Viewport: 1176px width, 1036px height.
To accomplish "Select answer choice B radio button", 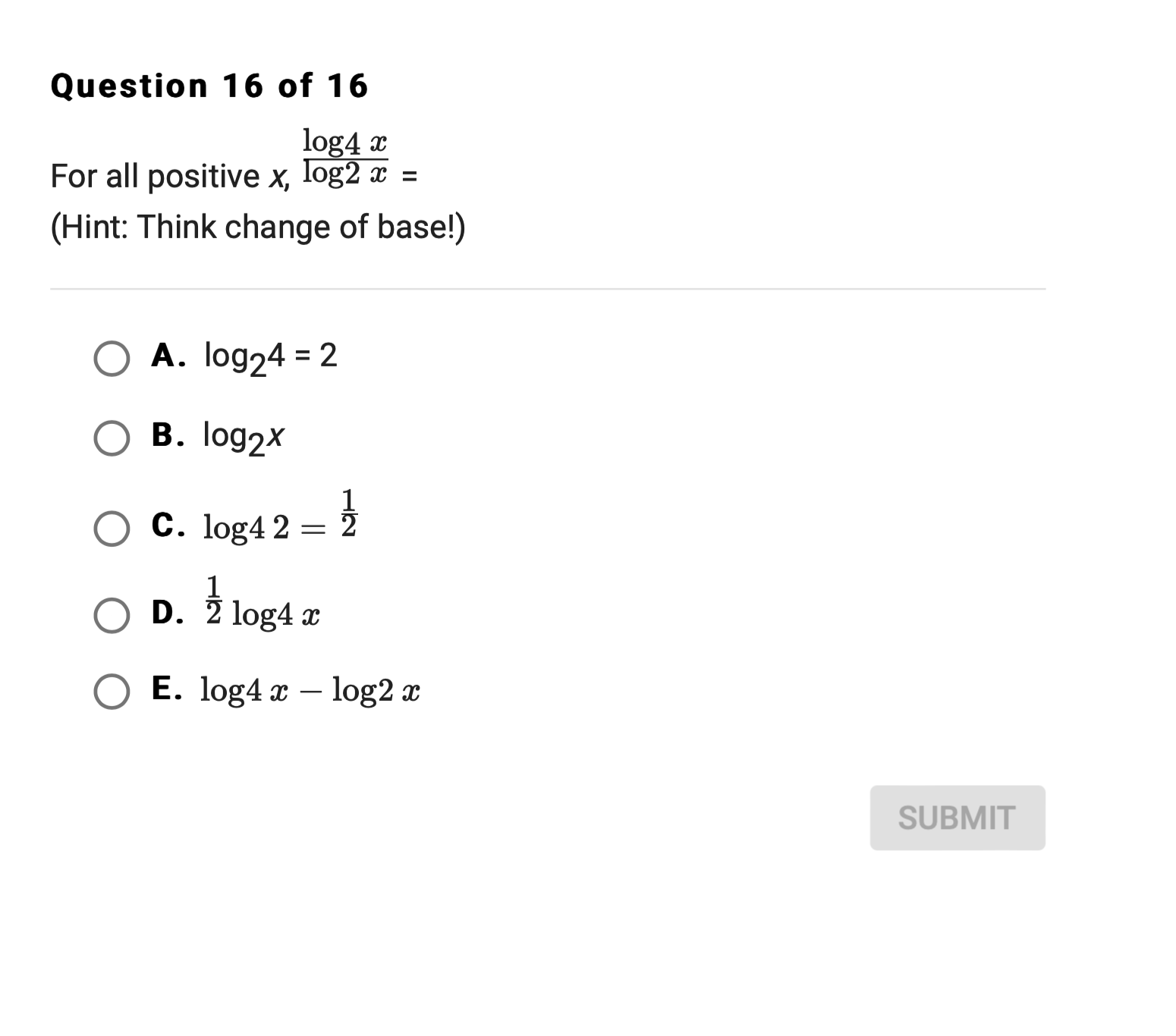I will pos(111,438).
